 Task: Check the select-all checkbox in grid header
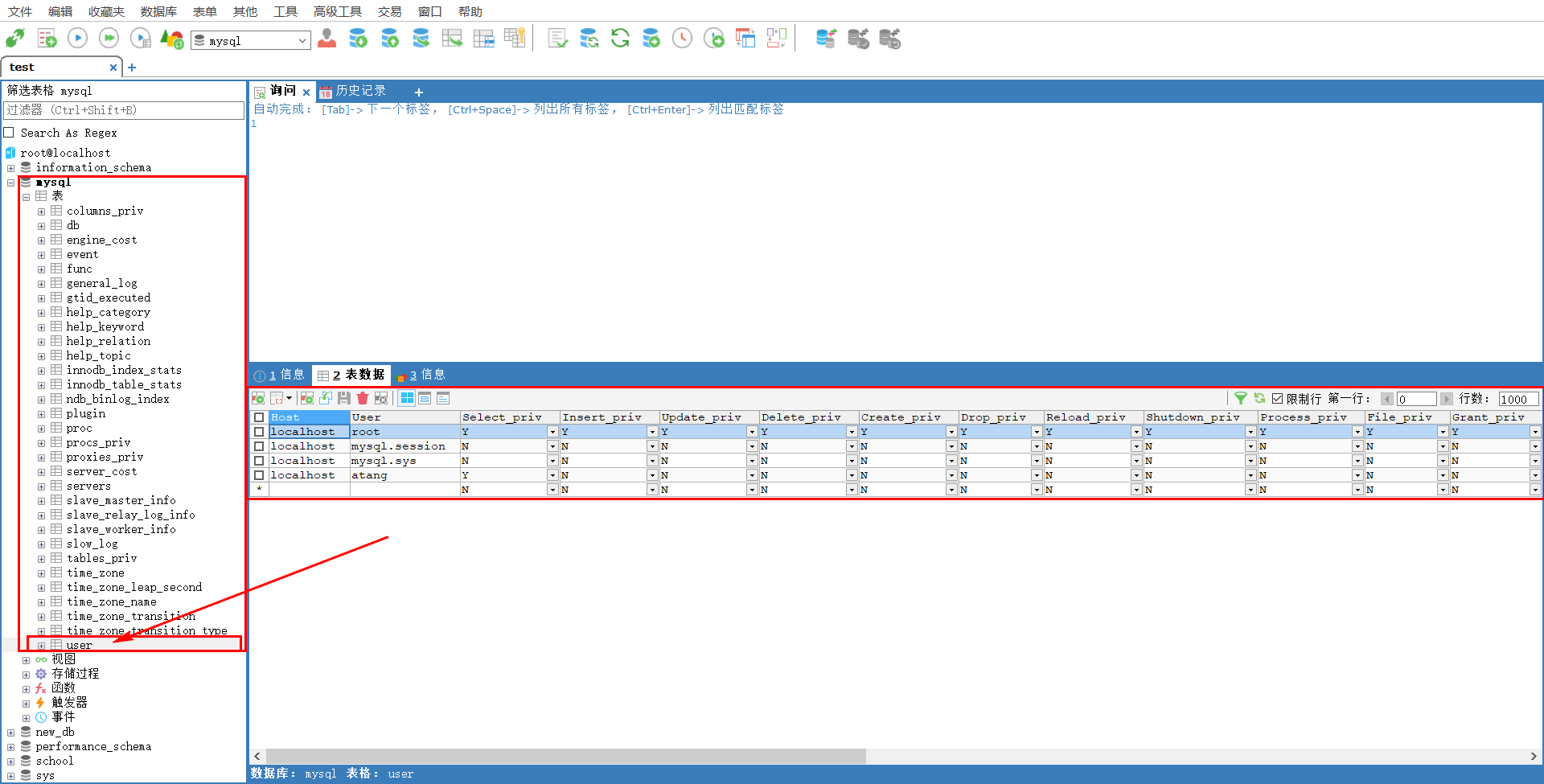(259, 417)
